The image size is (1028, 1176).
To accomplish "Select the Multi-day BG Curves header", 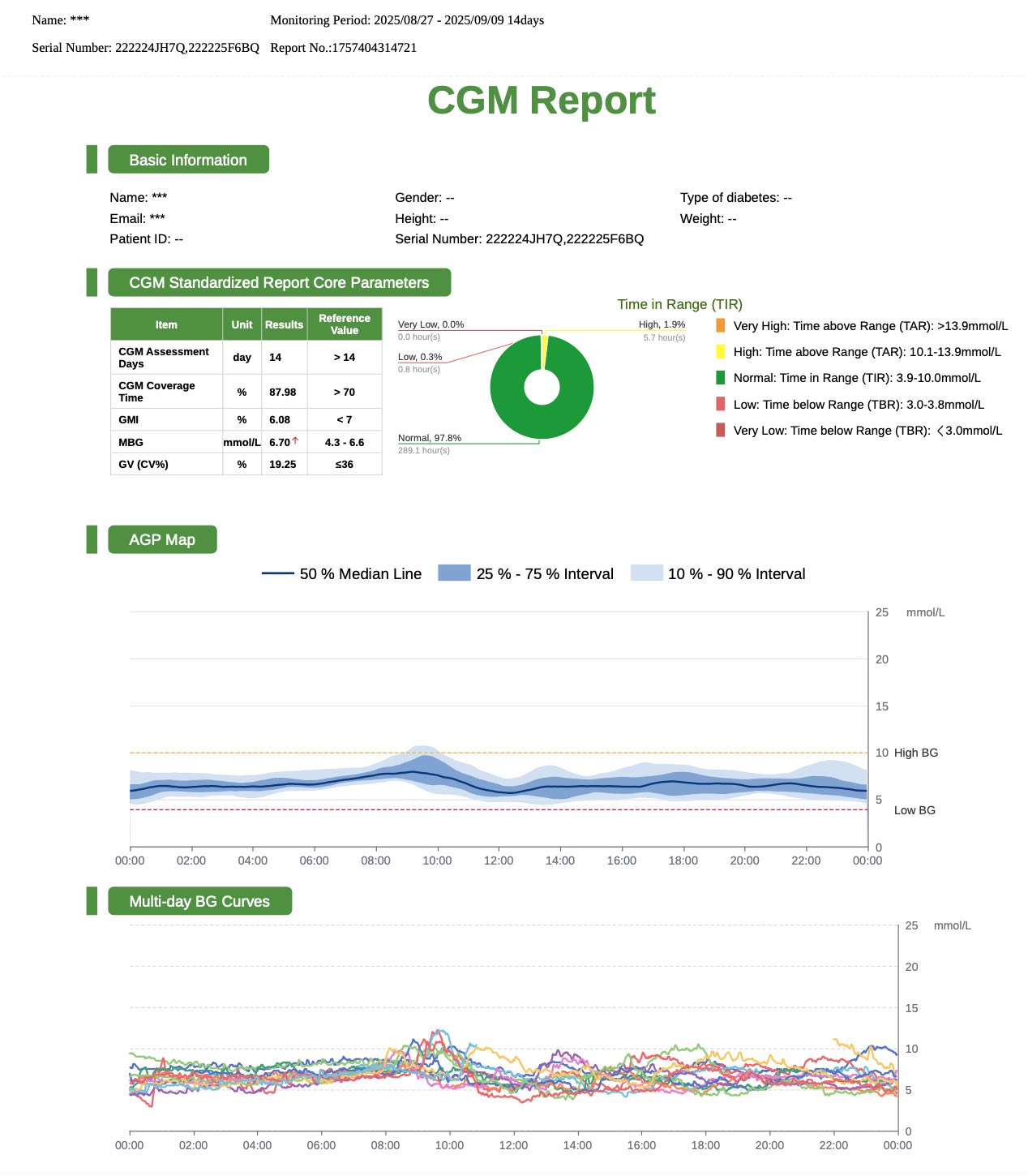I will coord(199,901).
